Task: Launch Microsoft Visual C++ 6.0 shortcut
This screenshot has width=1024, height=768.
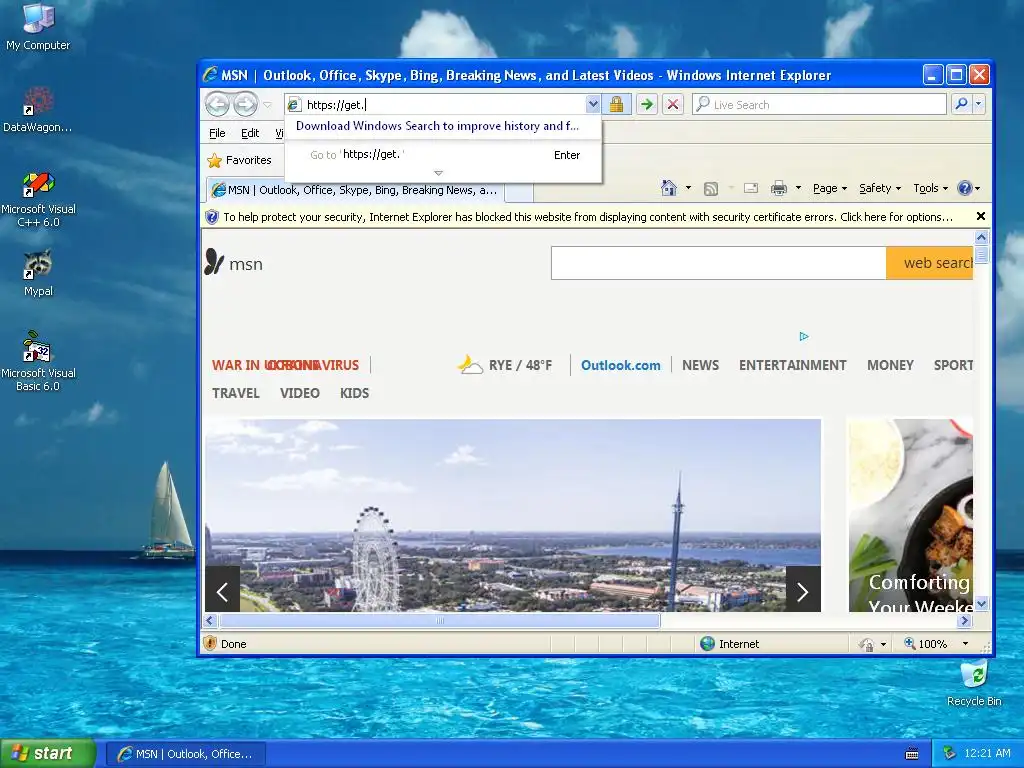Action: (38, 199)
